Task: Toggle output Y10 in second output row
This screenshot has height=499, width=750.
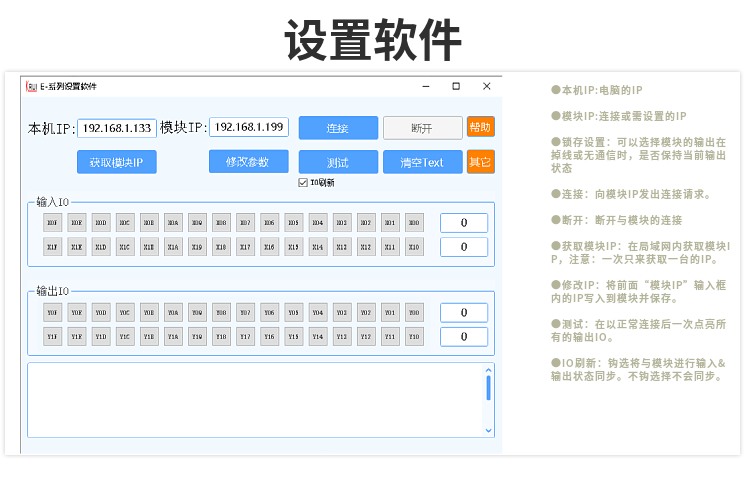Action: click(x=414, y=337)
